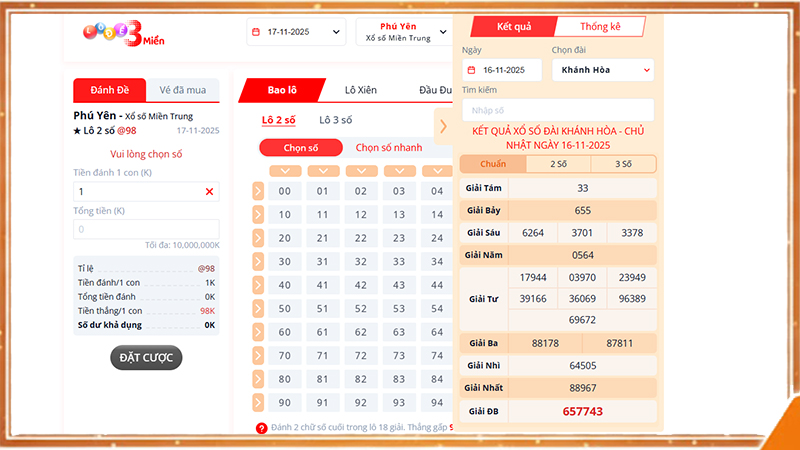Screen dimensions: 800x450
Task: Select whole column above number 00
Action: (x=285, y=171)
